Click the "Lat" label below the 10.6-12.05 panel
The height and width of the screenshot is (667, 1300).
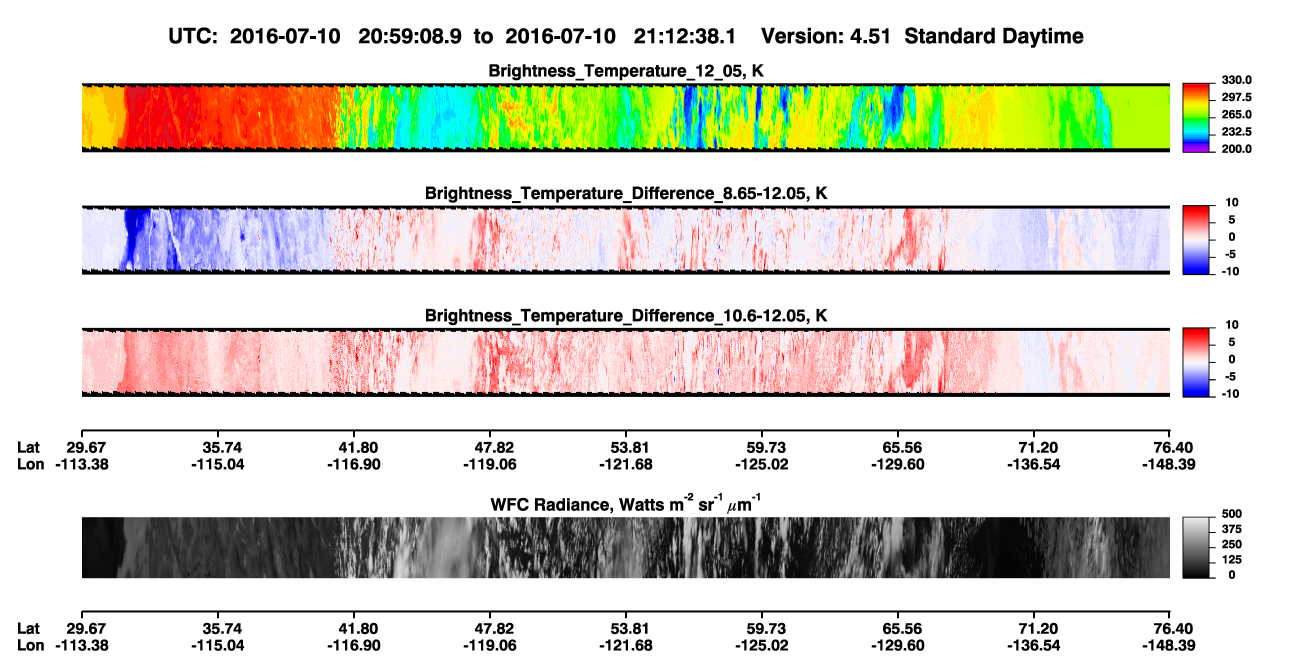click(30, 448)
